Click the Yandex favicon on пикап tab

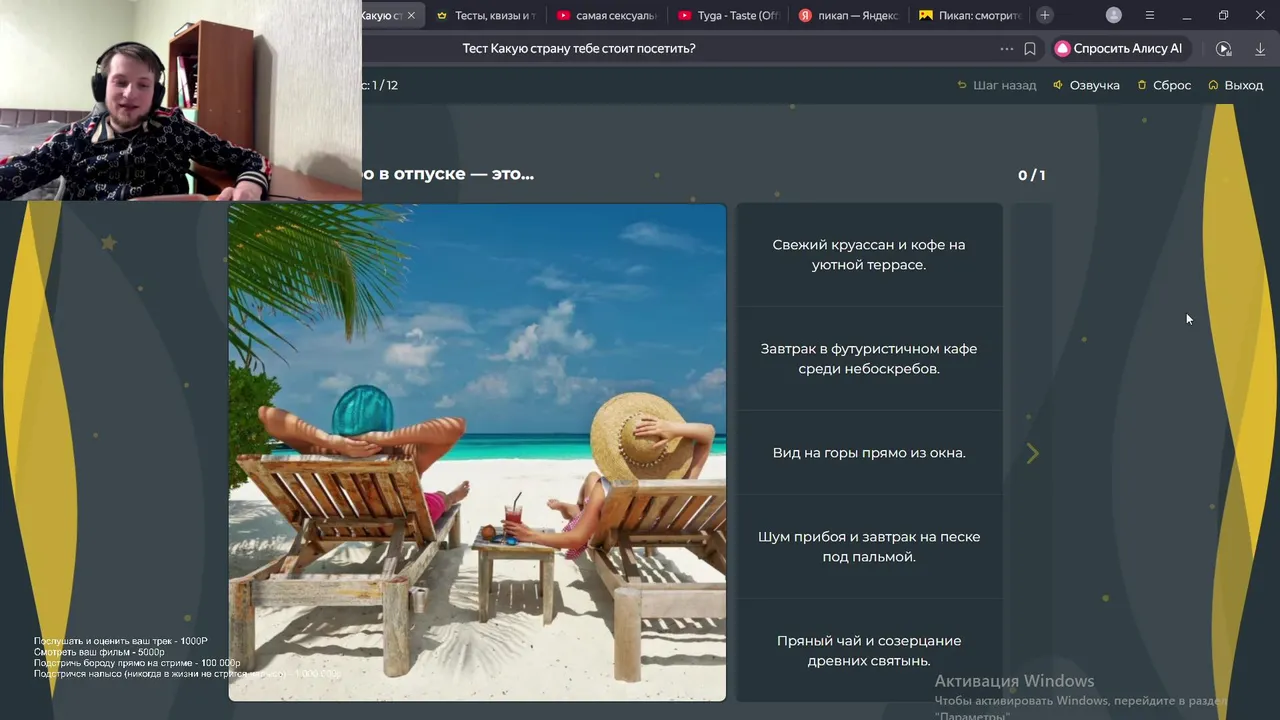point(805,16)
